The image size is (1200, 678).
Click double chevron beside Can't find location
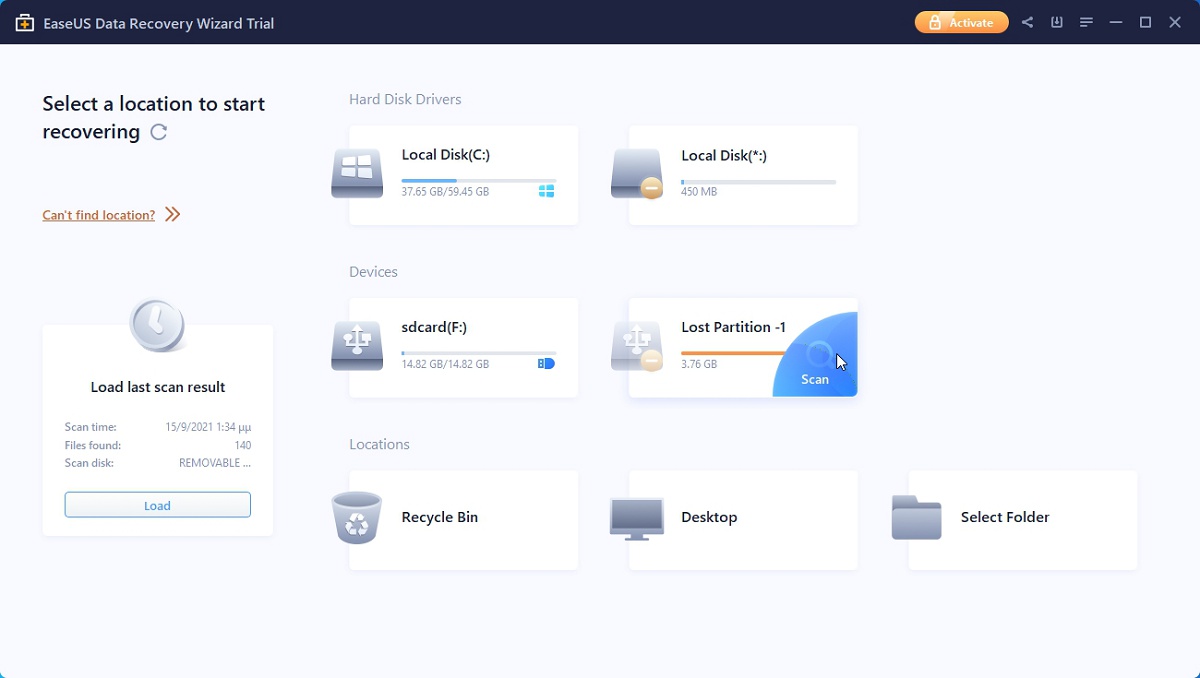point(172,214)
